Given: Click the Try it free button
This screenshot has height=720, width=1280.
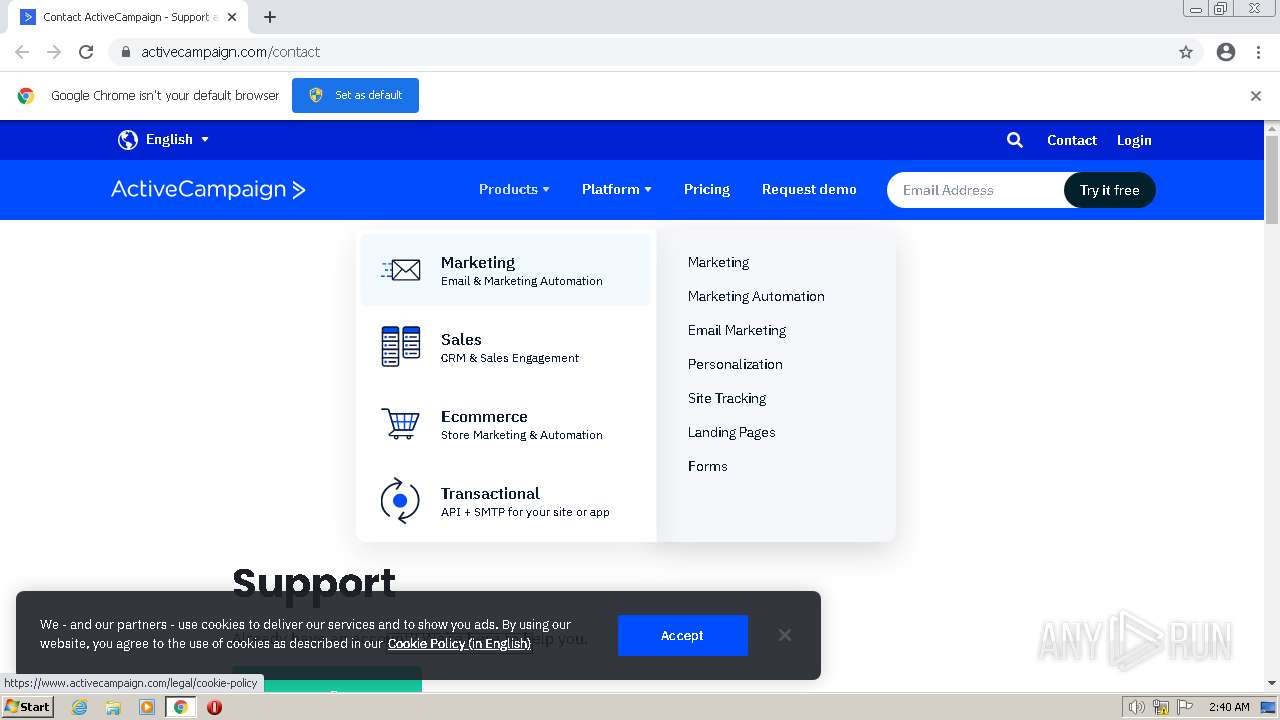Looking at the screenshot, I should pyautogui.click(x=1109, y=190).
